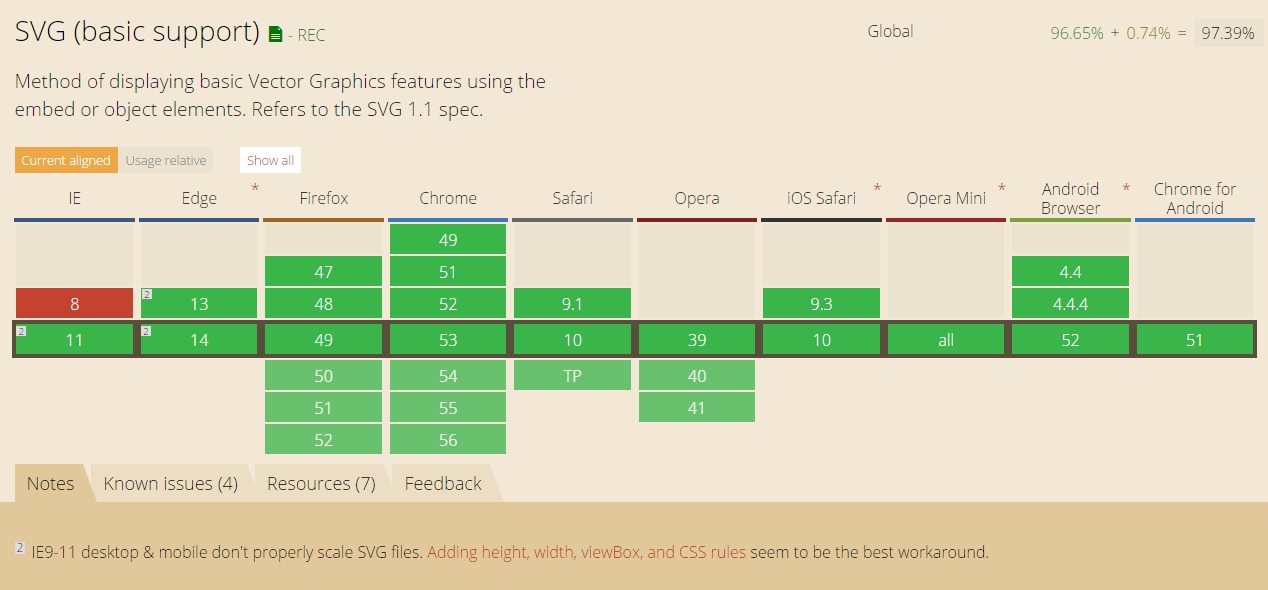Click the asterisk beside Opera Mini

[1001, 188]
